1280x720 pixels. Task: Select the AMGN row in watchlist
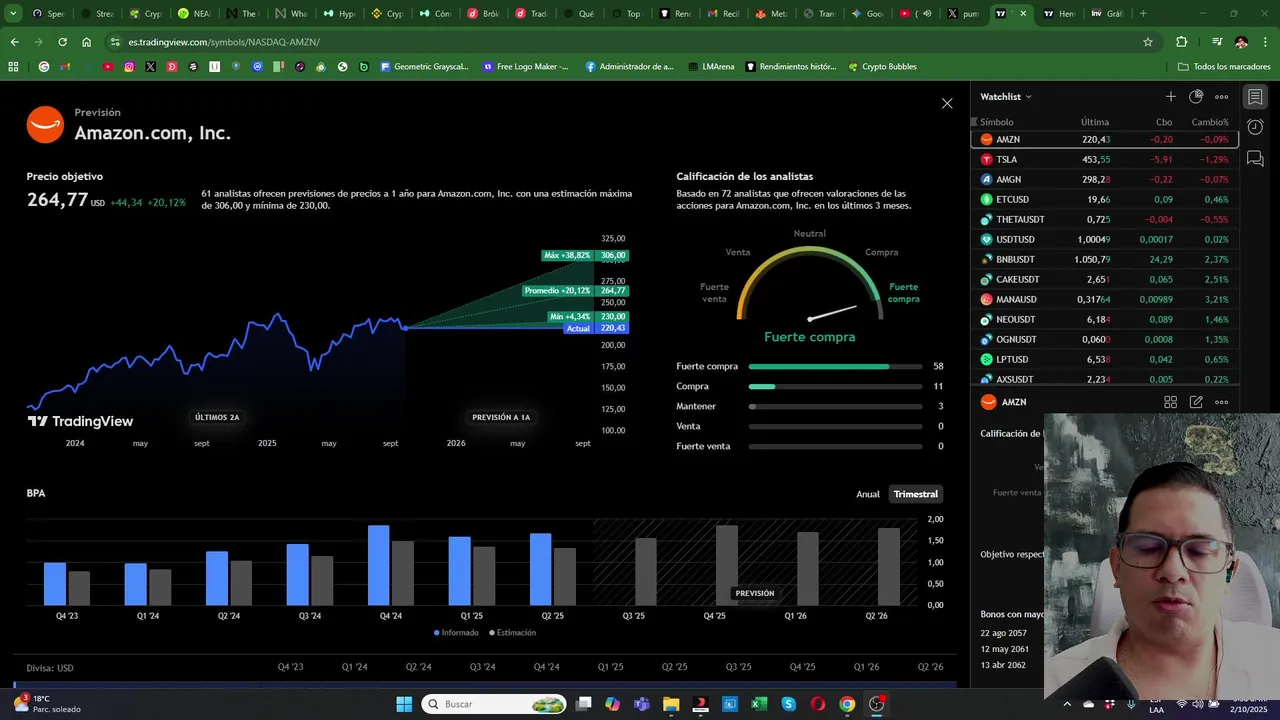1104,179
